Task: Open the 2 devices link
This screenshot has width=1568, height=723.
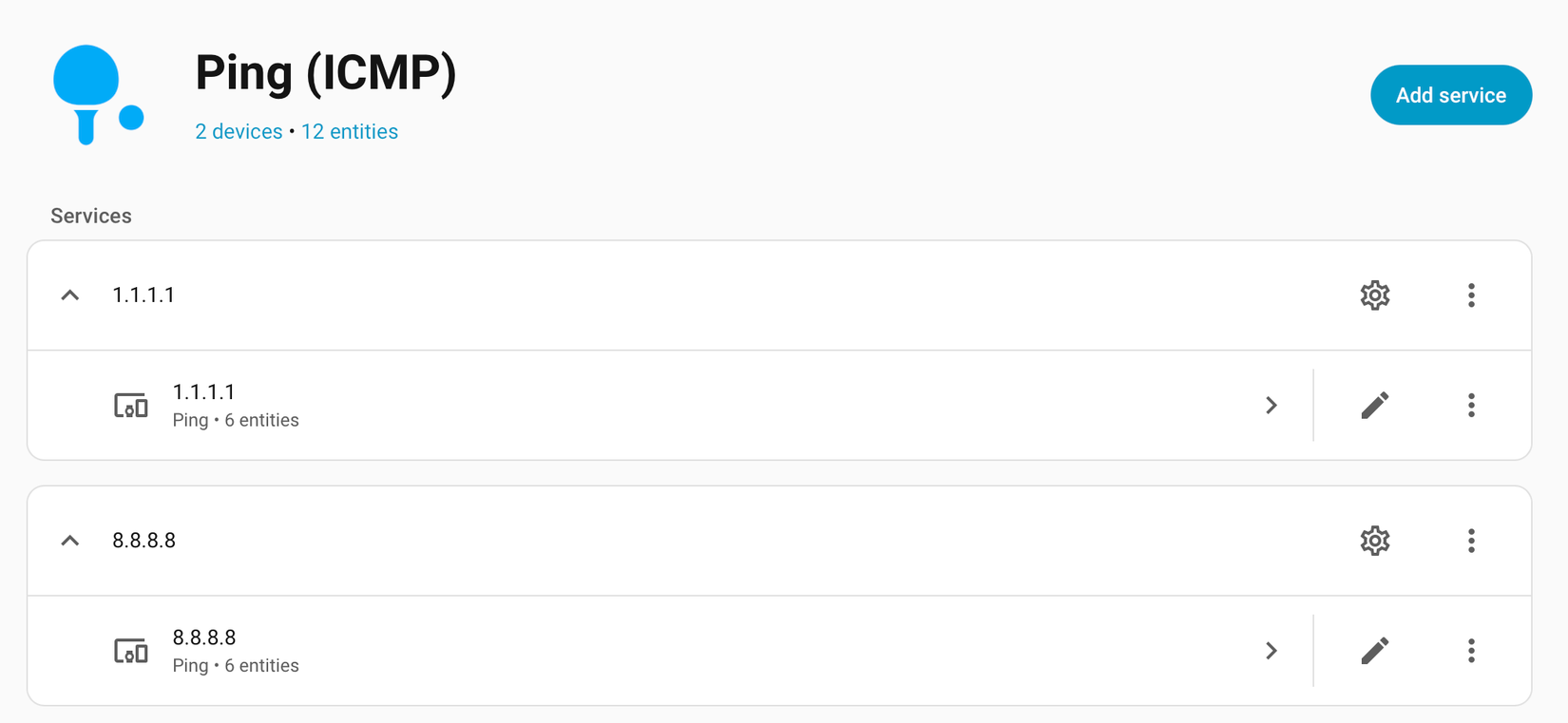Action: (238, 131)
